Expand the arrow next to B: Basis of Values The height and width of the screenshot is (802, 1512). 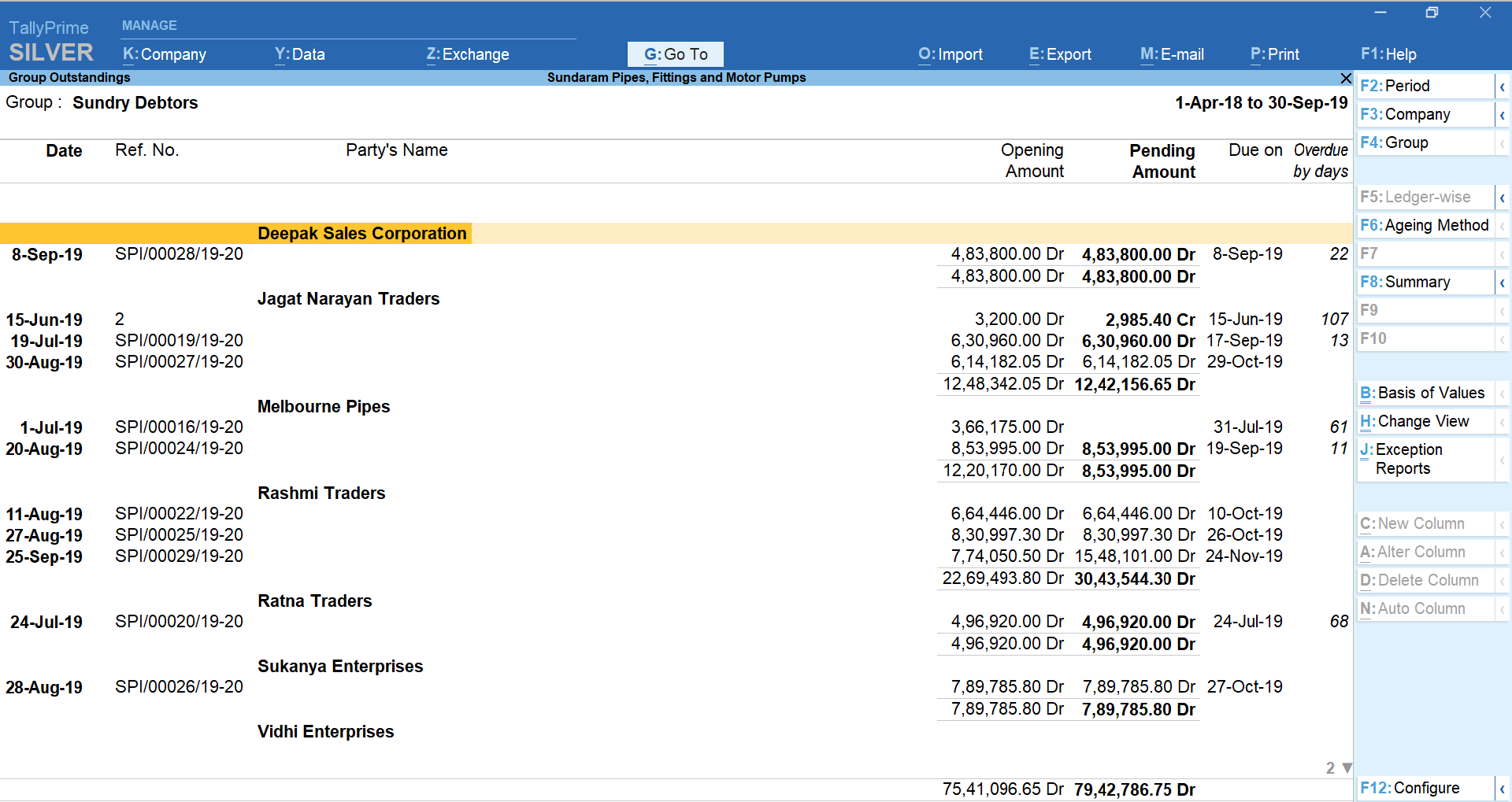pos(1503,393)
